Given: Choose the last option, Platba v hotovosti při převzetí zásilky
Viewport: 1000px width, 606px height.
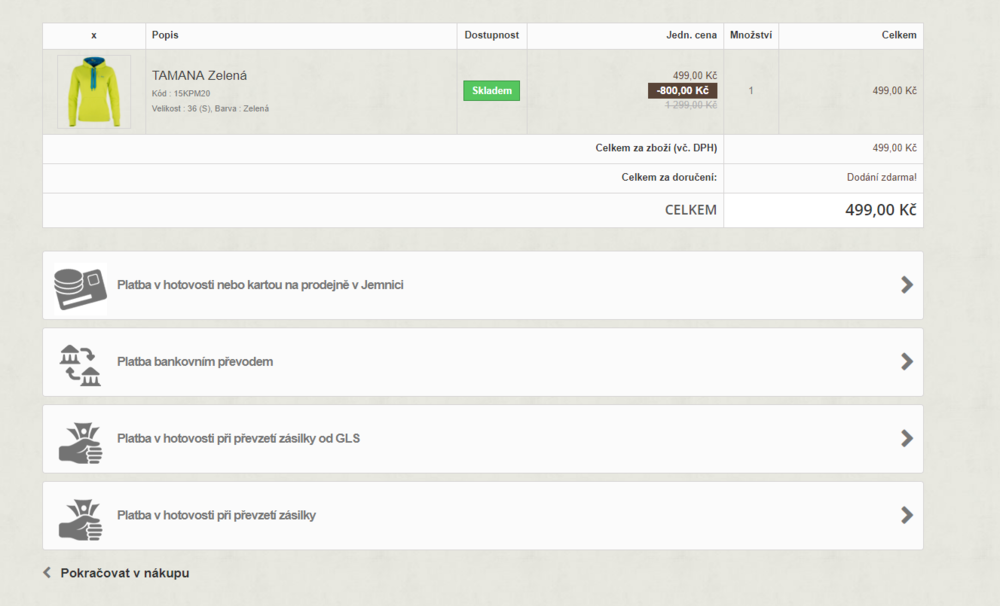Looking at the screenshot, I should pyautogui.click(x=483, y=515).
